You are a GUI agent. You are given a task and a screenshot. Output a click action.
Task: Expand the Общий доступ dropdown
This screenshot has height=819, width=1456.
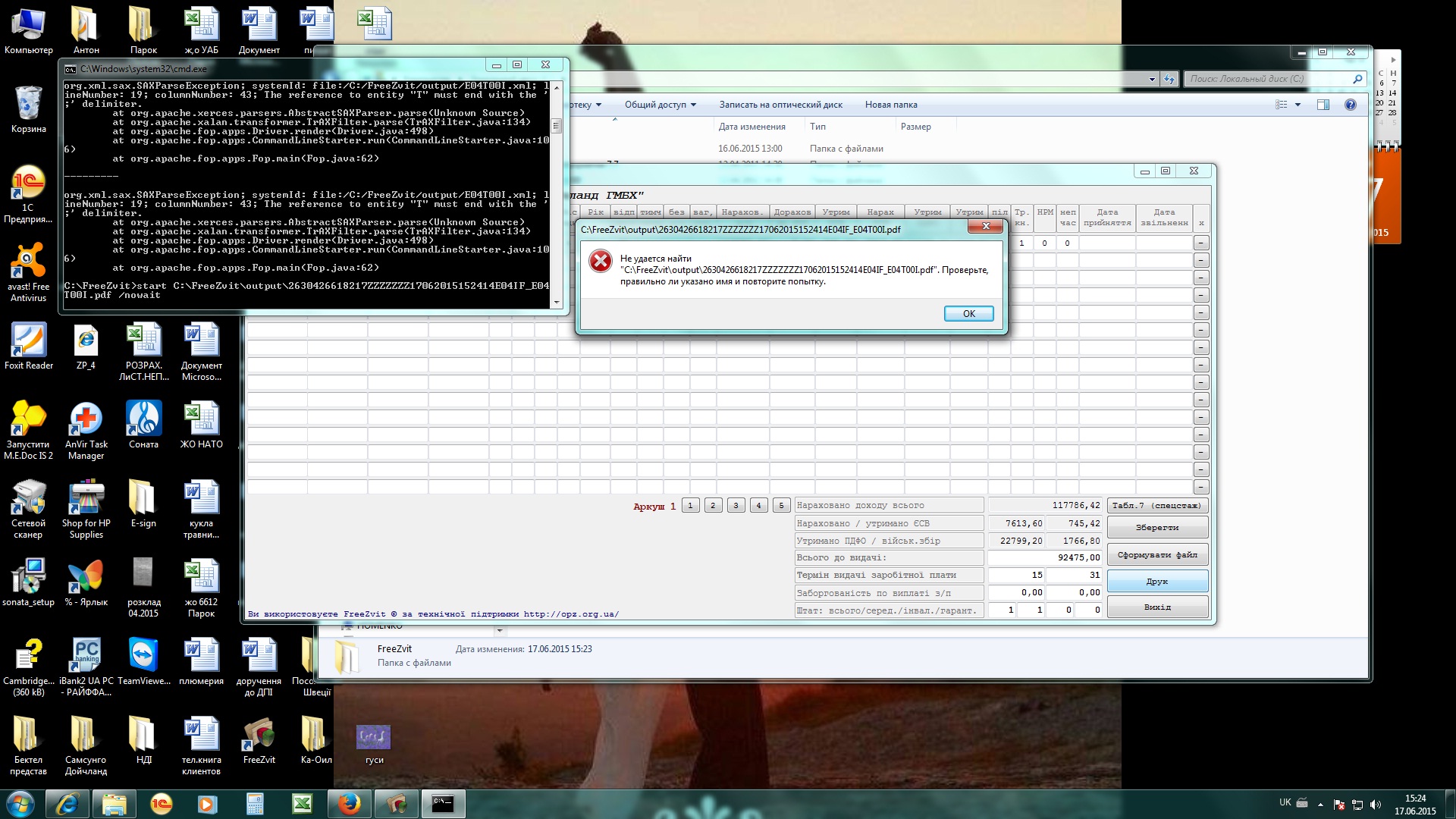(x=660, y=105)
